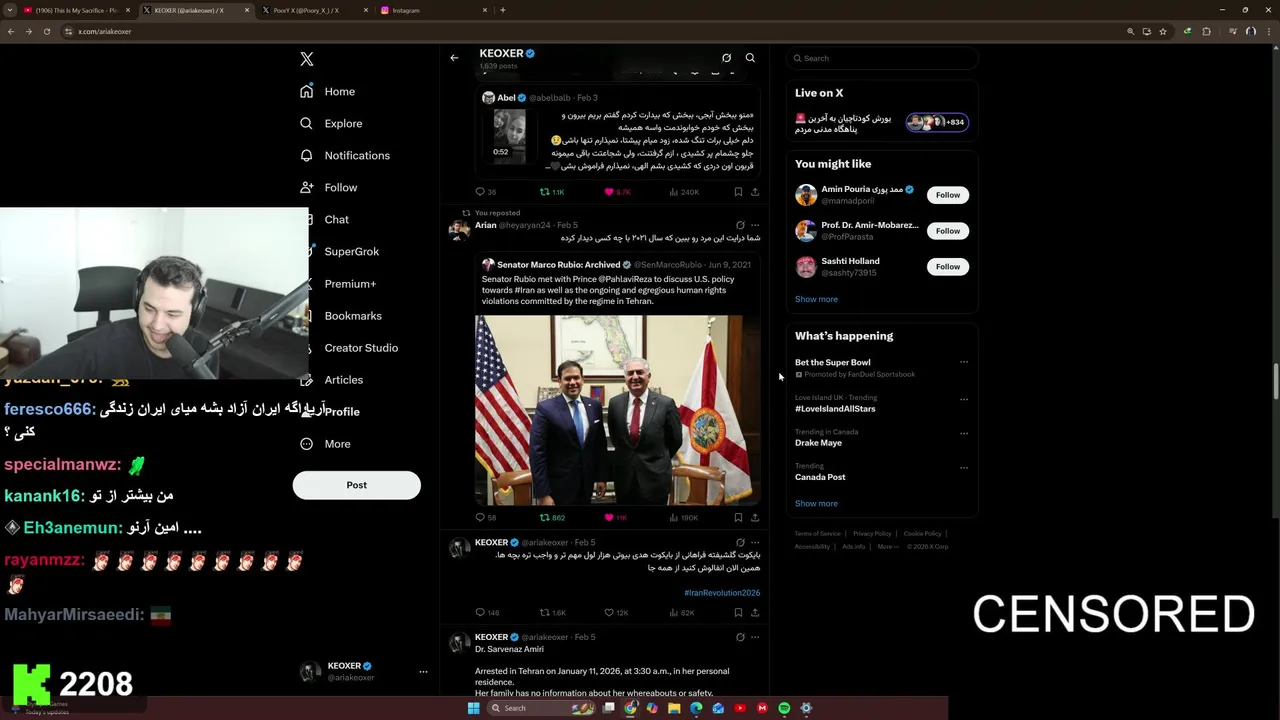
Task: Reload the page in the browser toolbar
Action: tap(46, 31)
